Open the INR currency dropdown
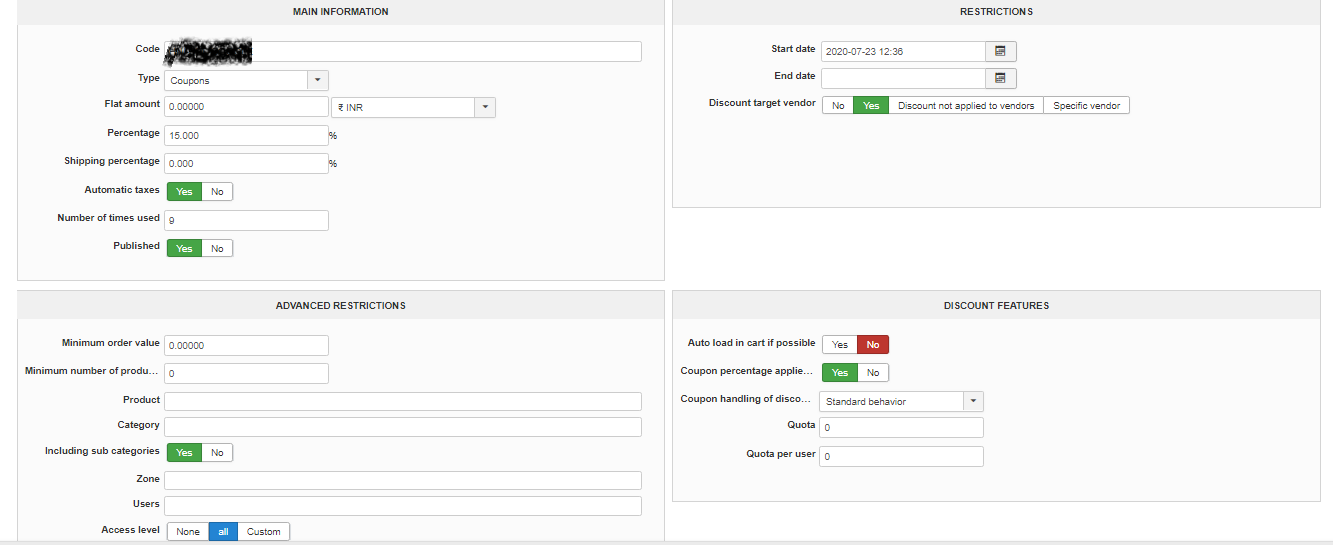 [x=484, y=107]
